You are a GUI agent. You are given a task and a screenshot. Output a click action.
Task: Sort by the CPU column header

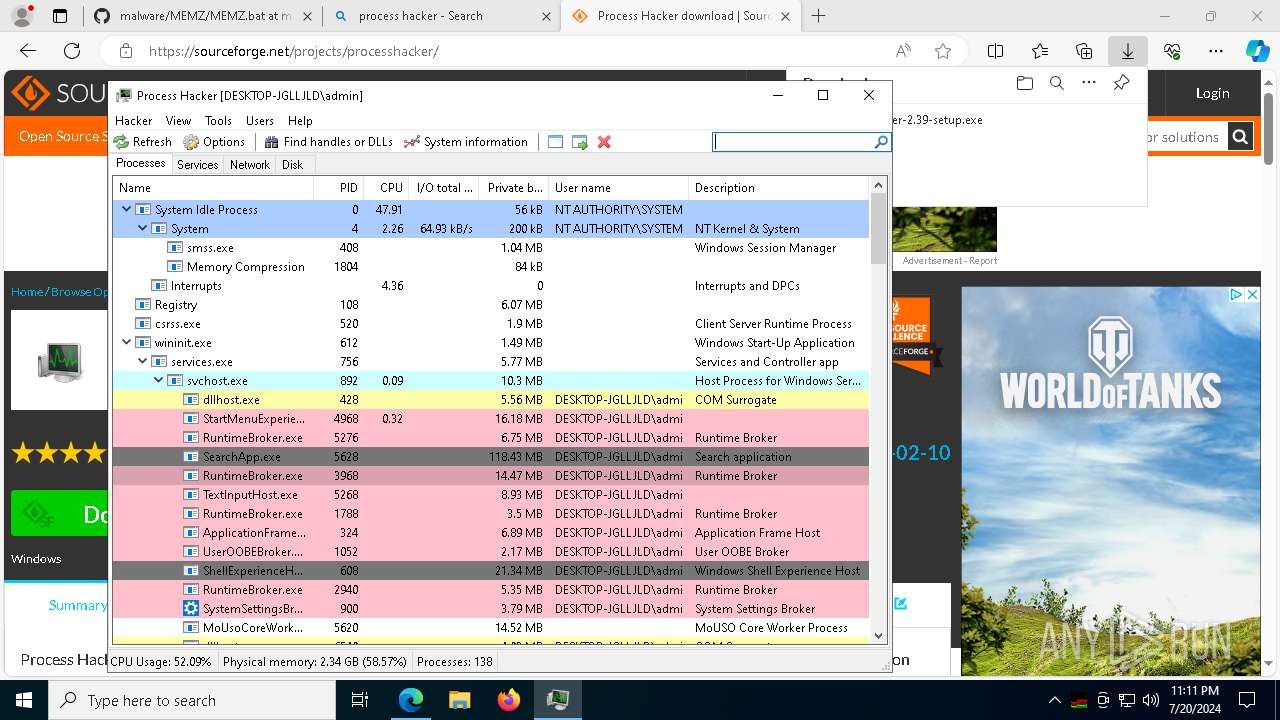point(385,188)
